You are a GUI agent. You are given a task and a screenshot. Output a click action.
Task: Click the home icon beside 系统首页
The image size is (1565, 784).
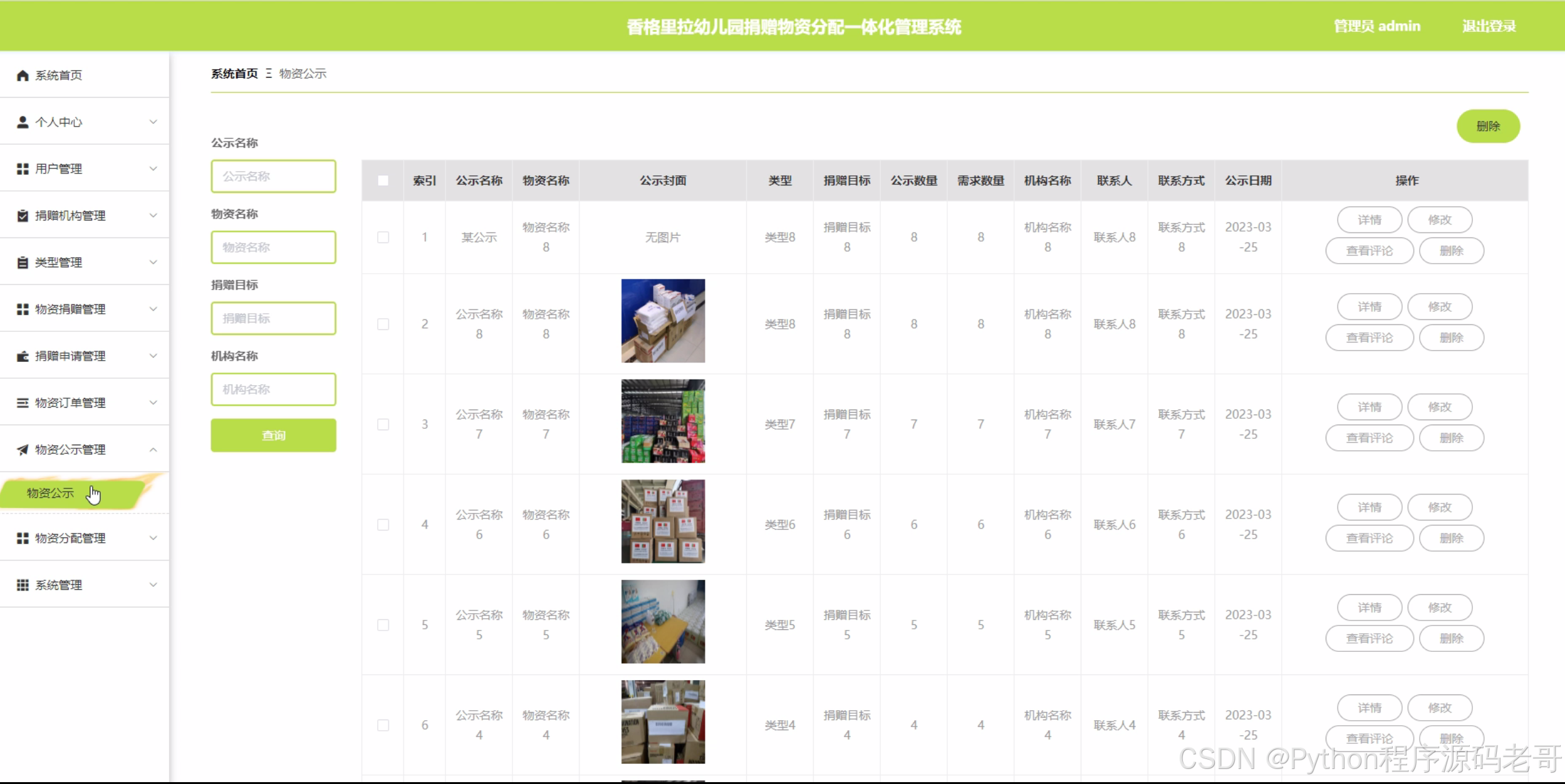tap(23, 75)
